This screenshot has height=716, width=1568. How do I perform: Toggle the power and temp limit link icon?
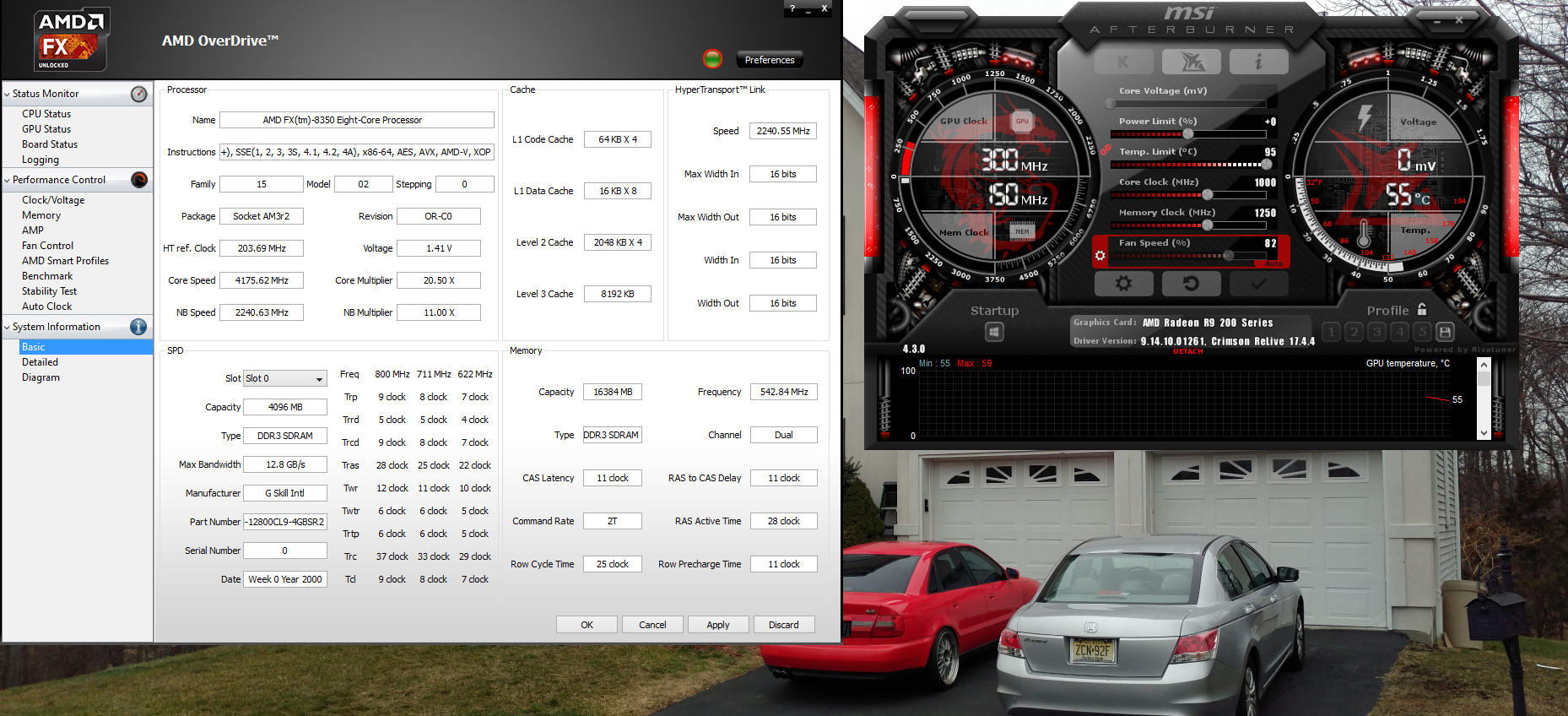point(1105,150)
